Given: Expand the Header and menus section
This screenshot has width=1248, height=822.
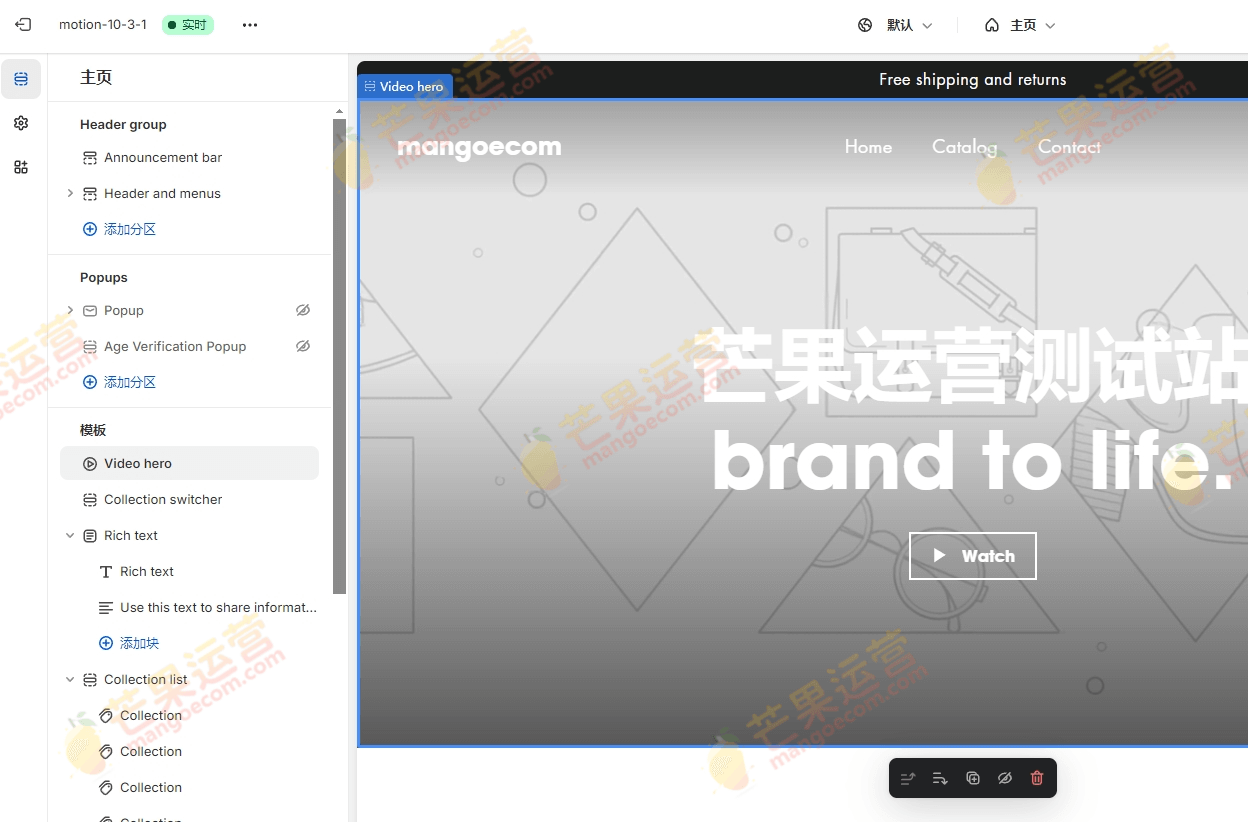Looking at the screenshot, I should click(x=70, y=194).
